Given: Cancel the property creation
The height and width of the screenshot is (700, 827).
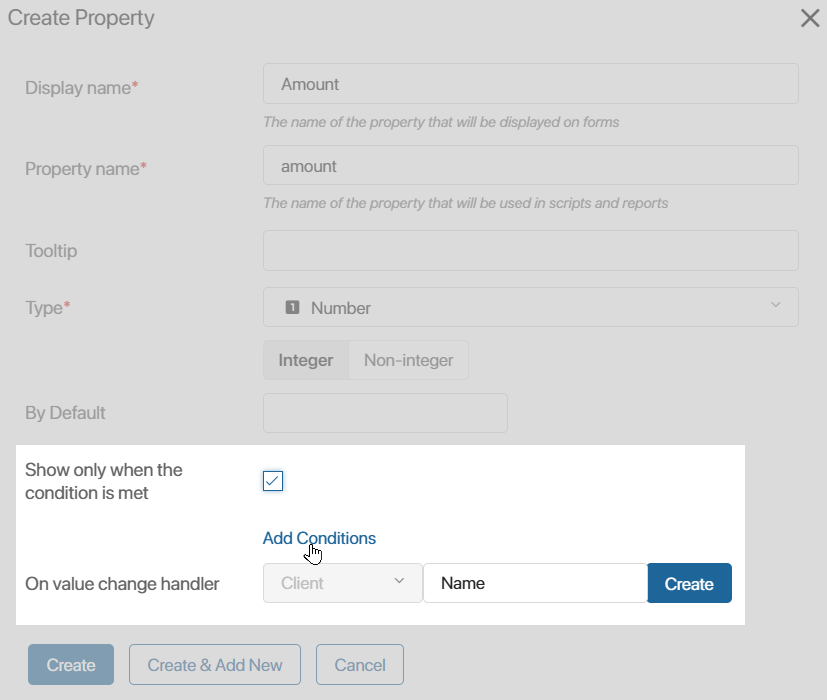Looking at the screenshot, I should click(x=360, y=665).
